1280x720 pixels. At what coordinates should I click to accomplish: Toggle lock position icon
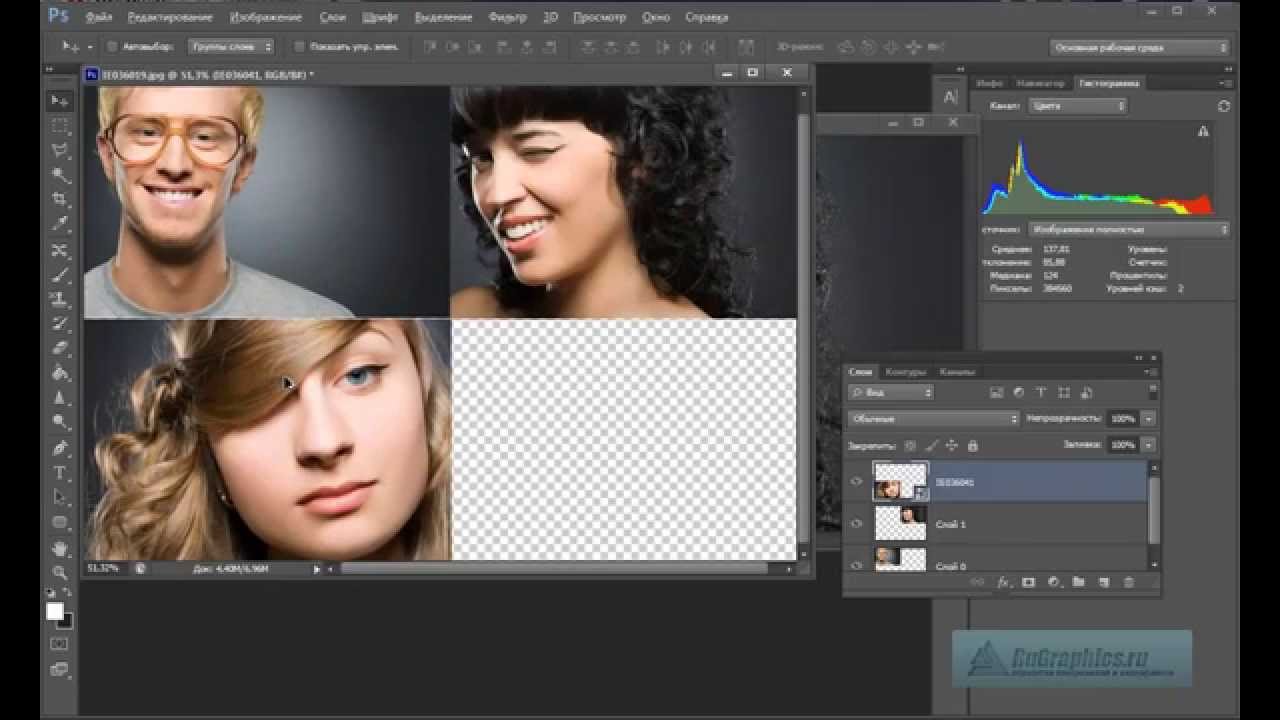(x=951, y=446)
